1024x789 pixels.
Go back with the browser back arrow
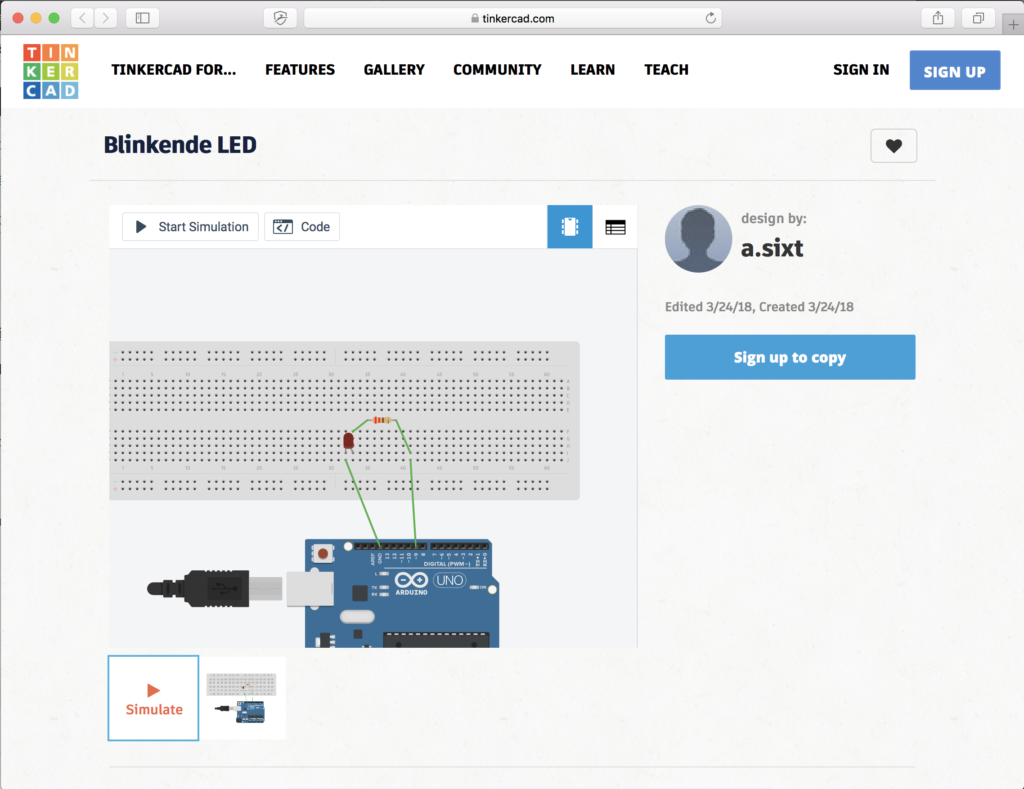[82, 18]
